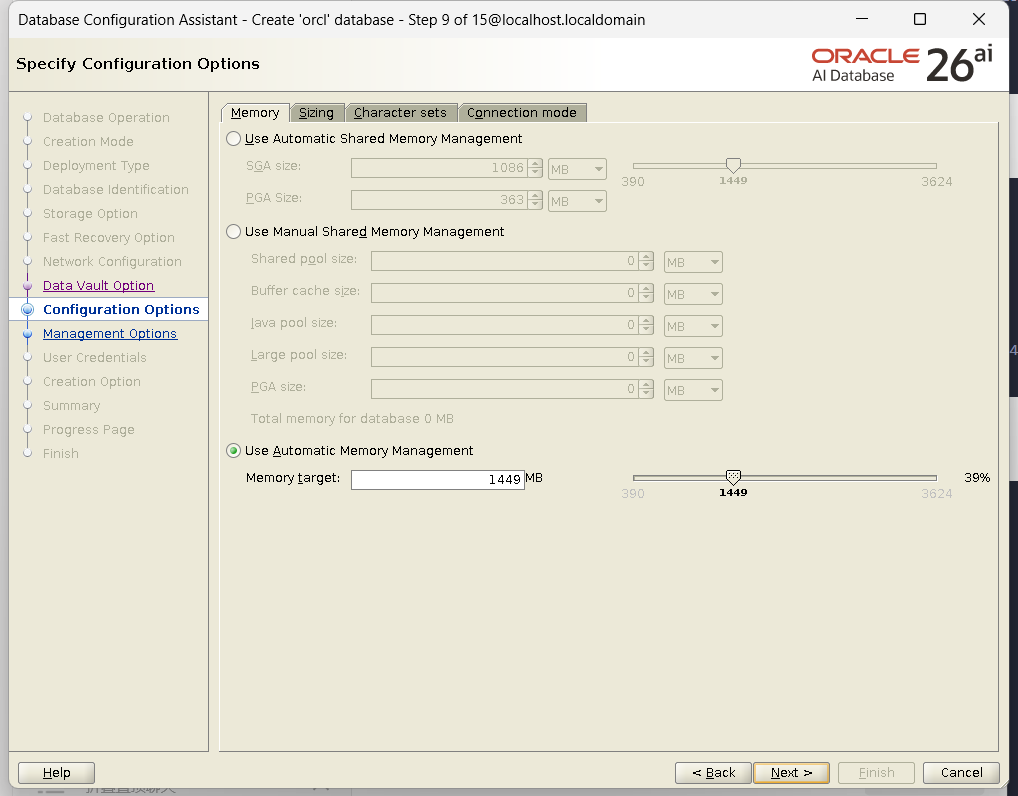Click Creation Option step in sidebar
The height and width of the screenshot is (796, 1018).
point(92,382)
